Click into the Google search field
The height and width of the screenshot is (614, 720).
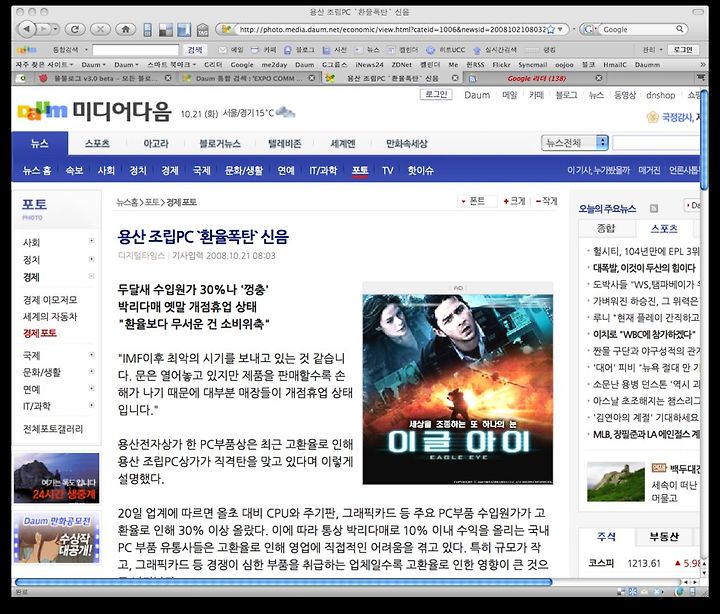[x=637, y=29]
